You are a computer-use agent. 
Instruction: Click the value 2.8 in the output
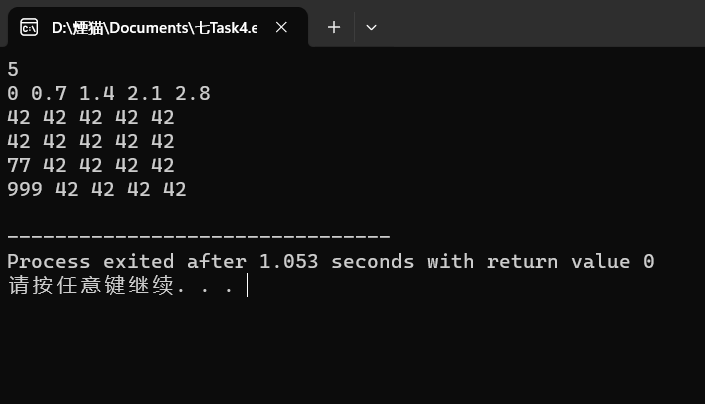[193, 94]
